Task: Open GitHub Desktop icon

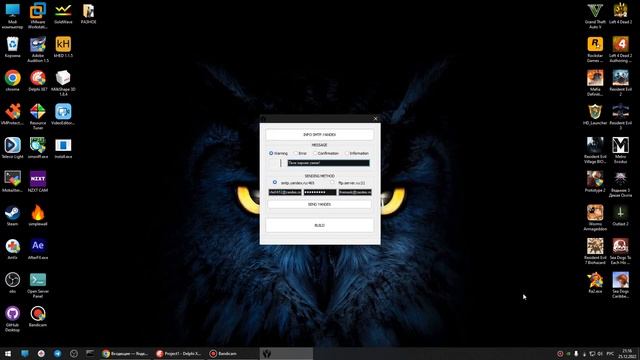Action: click(x=13, y=318)
